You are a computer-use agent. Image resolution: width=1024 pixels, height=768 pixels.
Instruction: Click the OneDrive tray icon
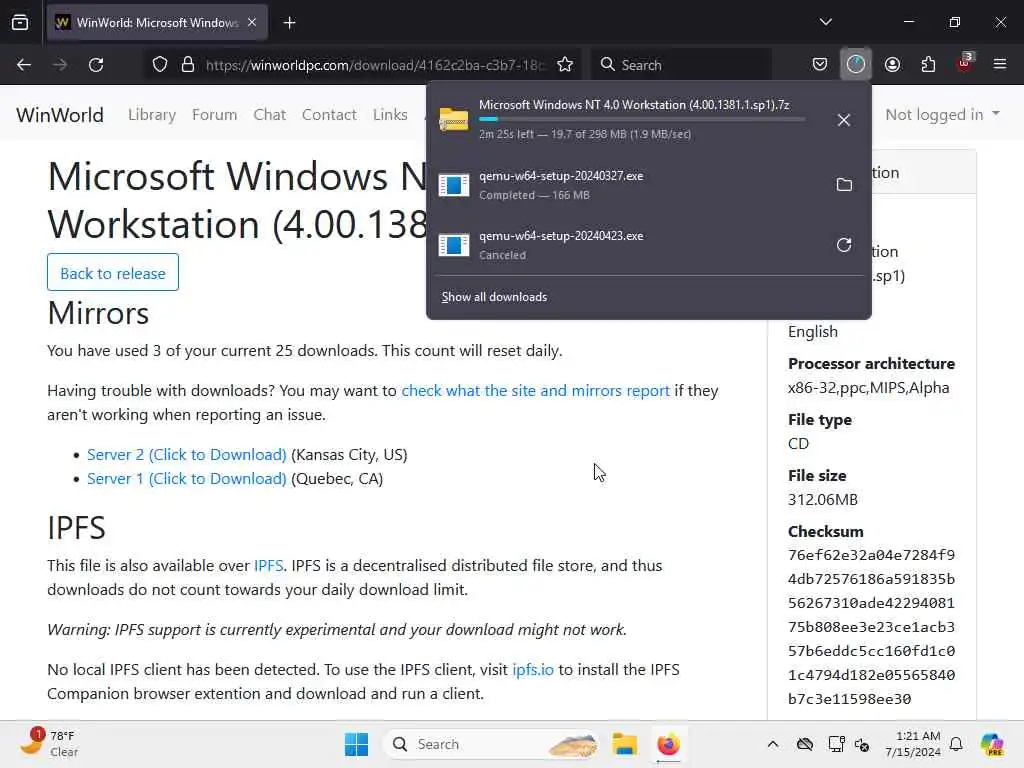point(805,744)
